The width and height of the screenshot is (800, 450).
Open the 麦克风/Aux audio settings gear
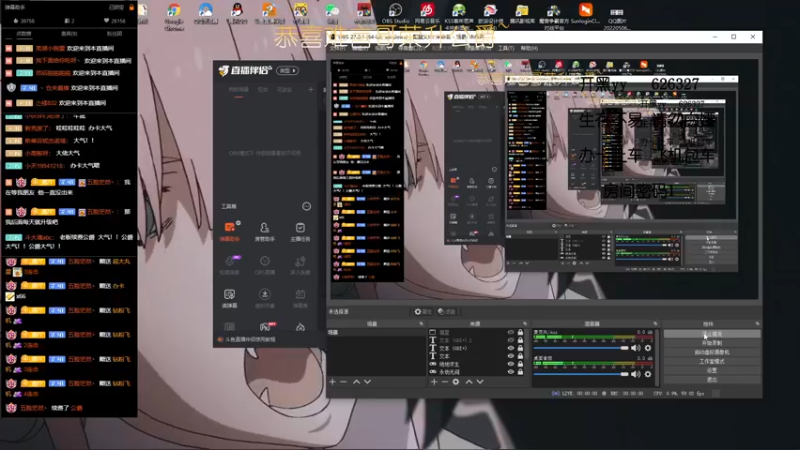(x=648, y=348)
